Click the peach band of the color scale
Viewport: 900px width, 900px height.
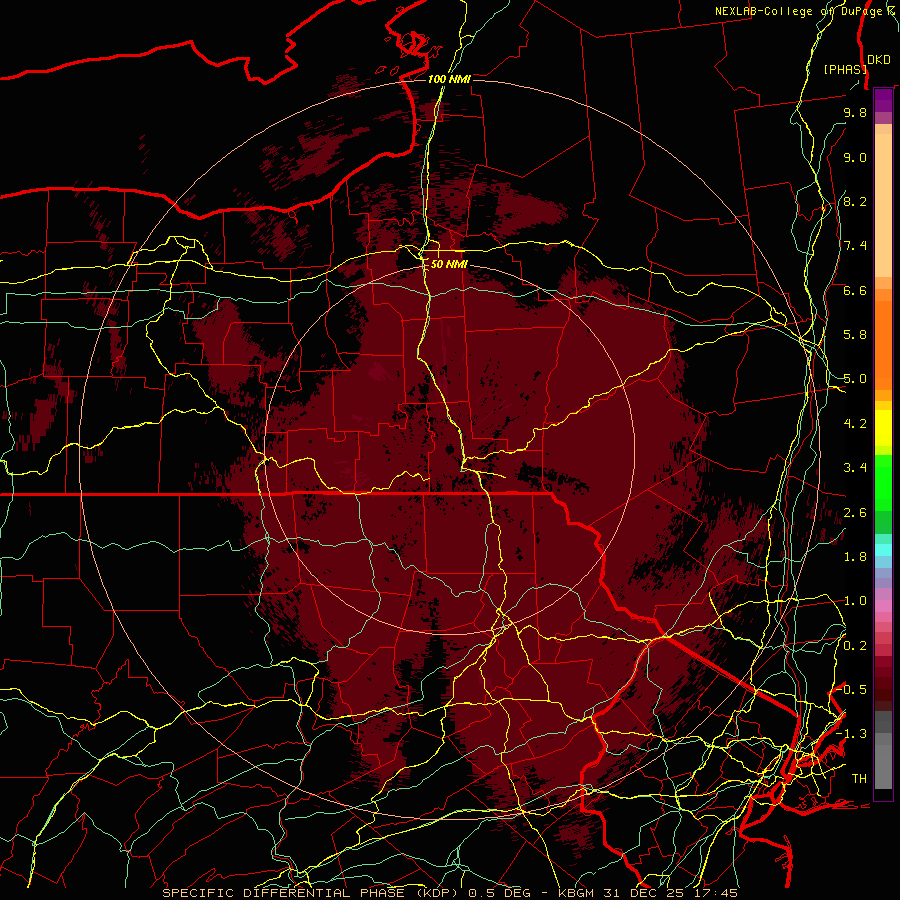tap(883, 201)
